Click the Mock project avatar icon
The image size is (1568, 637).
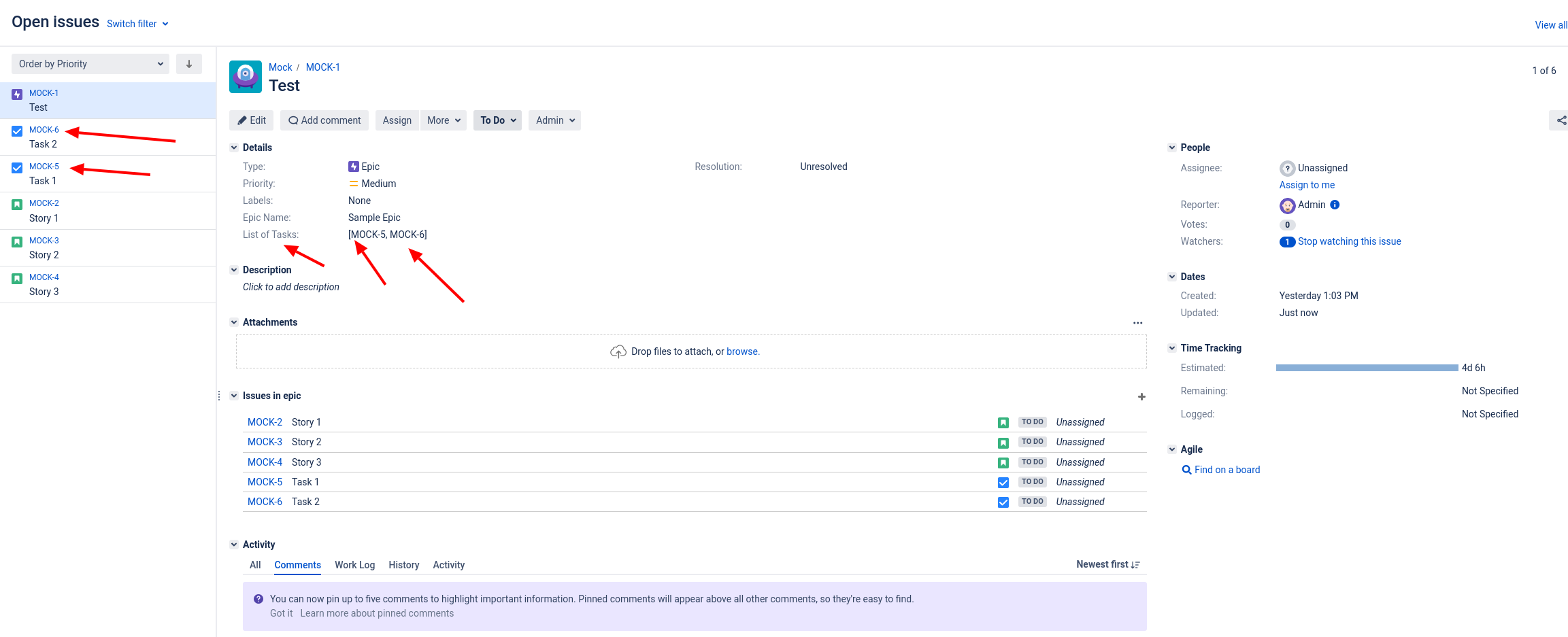(x=245, y=76)
